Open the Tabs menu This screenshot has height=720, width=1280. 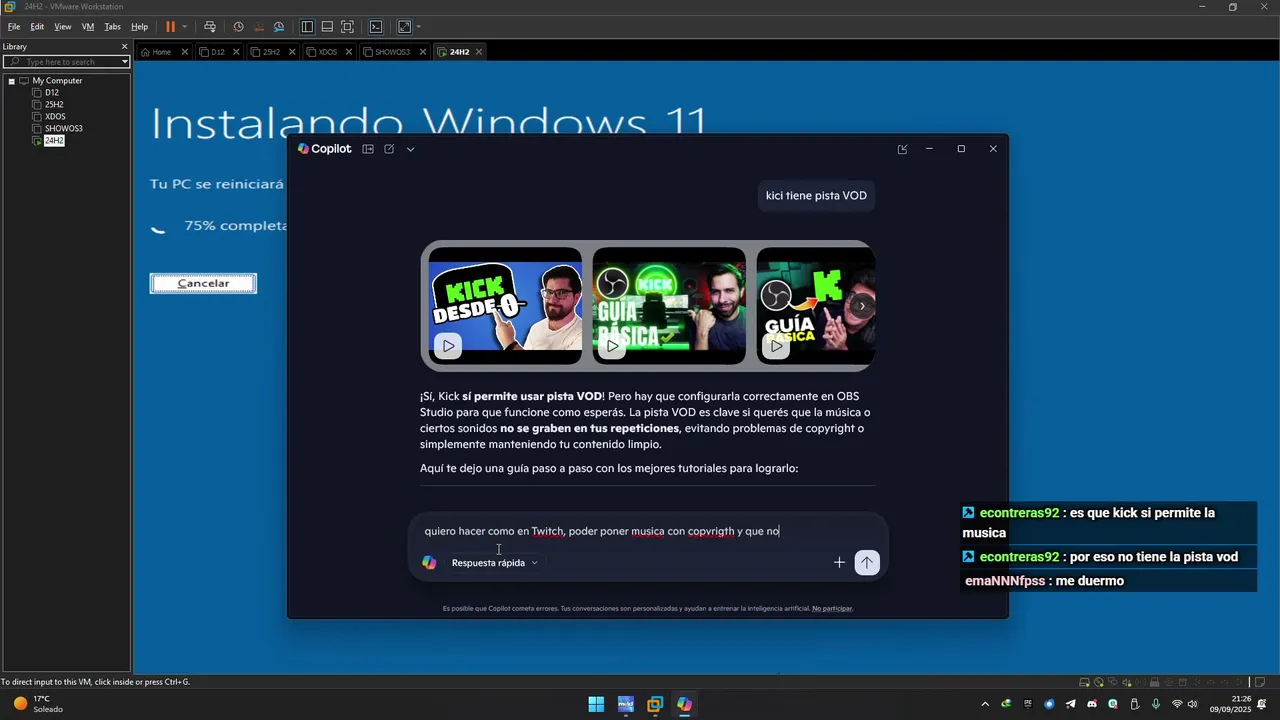[113, 27]
